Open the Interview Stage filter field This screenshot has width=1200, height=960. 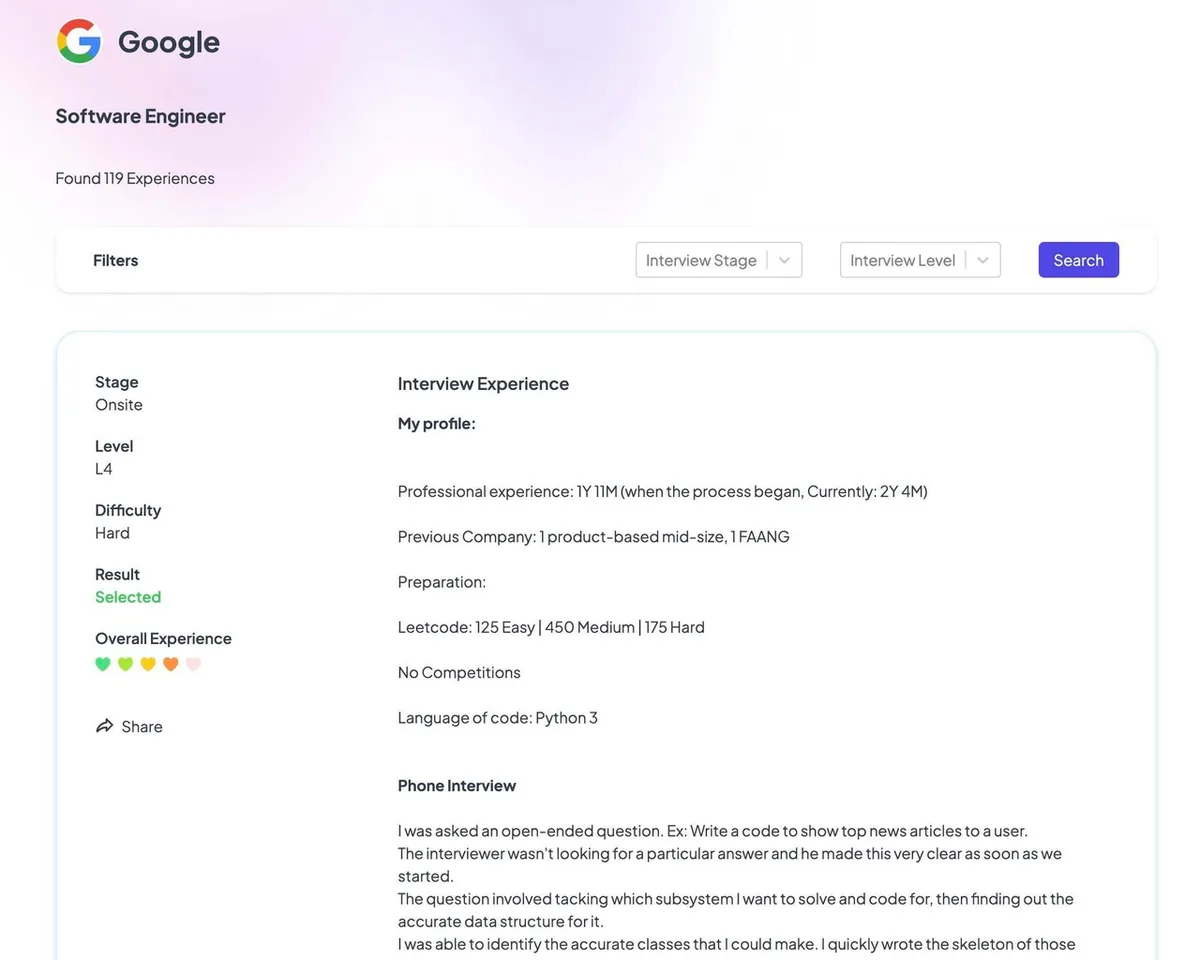(701, 260)
